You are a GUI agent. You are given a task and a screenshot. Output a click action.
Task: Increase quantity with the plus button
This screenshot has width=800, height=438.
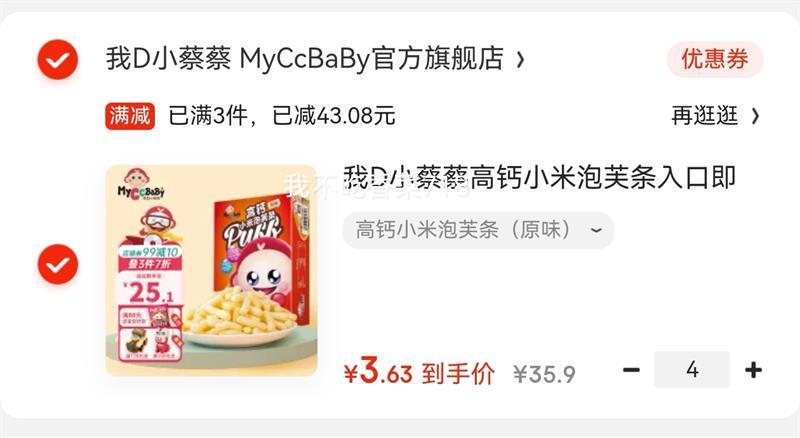pyautogui.click(x=754, y=370)
